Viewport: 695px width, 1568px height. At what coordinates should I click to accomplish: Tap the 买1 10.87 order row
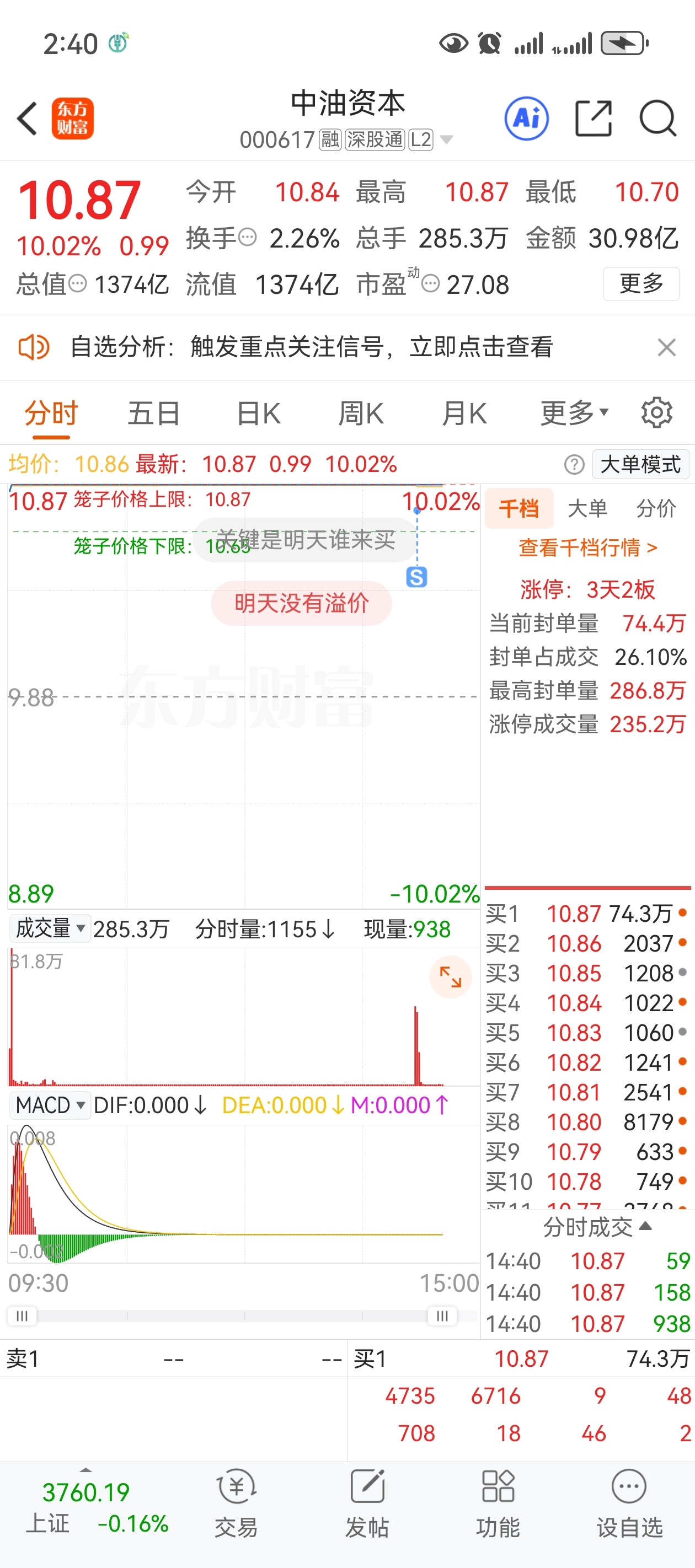point(587,913)
